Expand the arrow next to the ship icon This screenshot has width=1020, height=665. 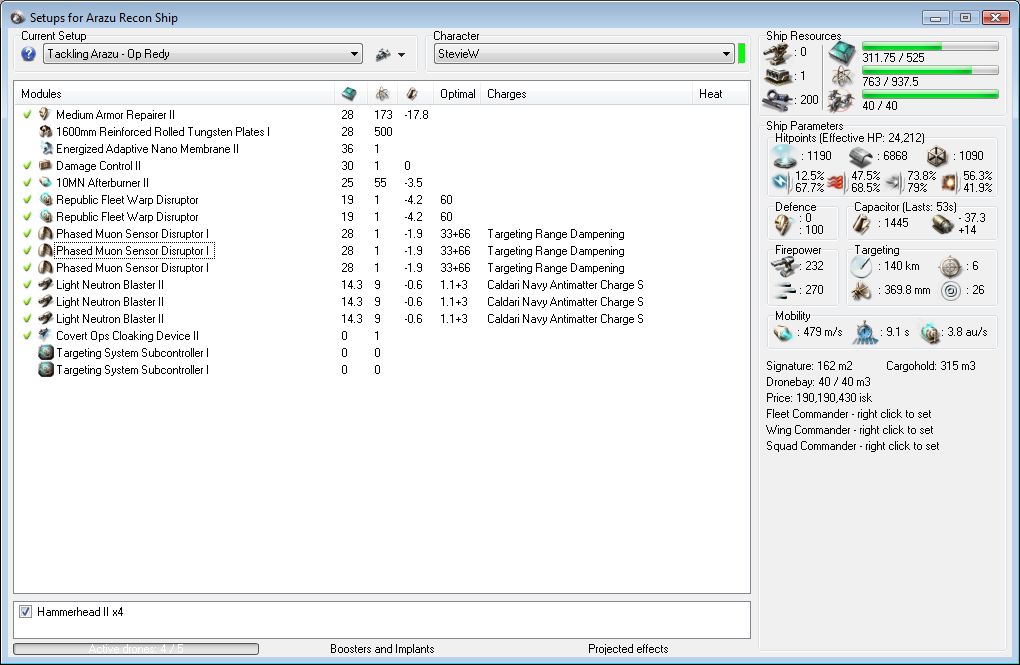(x=401, y=55)
